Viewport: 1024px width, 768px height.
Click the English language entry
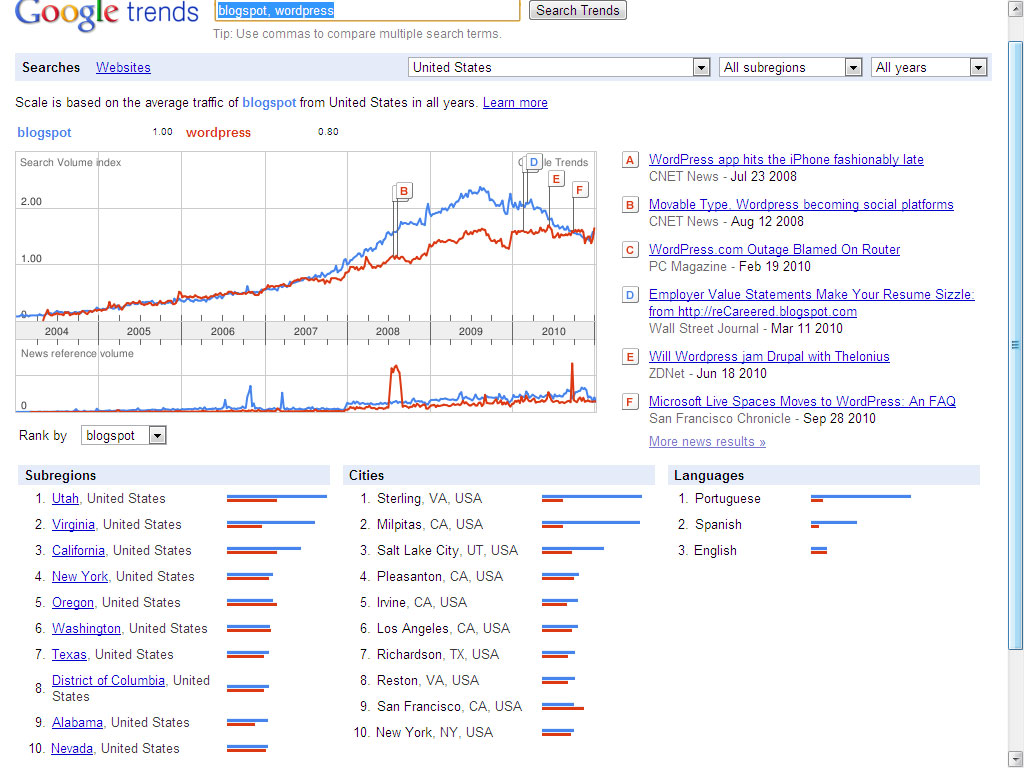[x=715, y=551]
